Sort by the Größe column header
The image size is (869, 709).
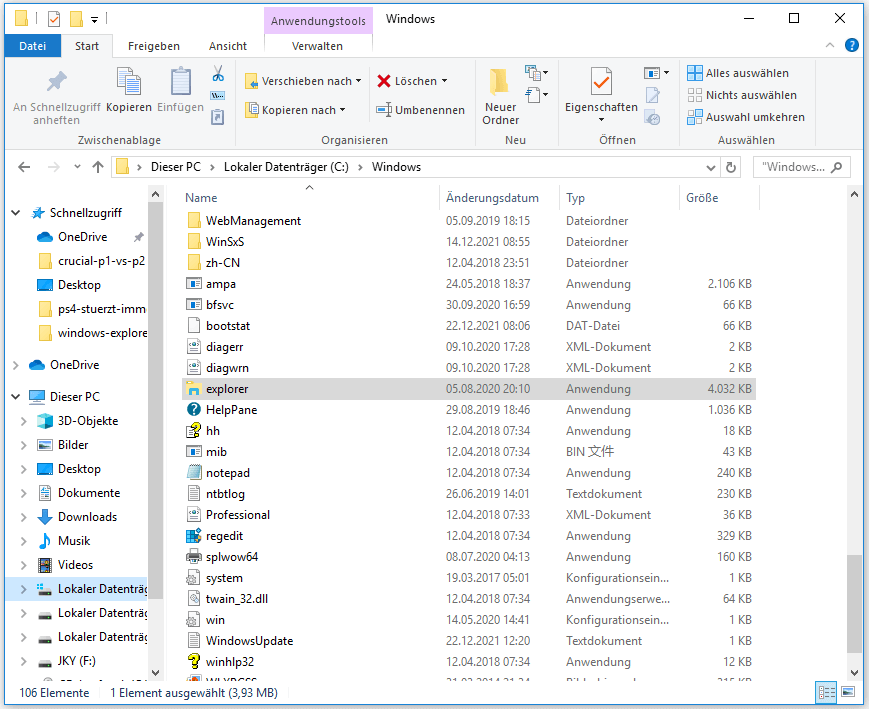702,198
